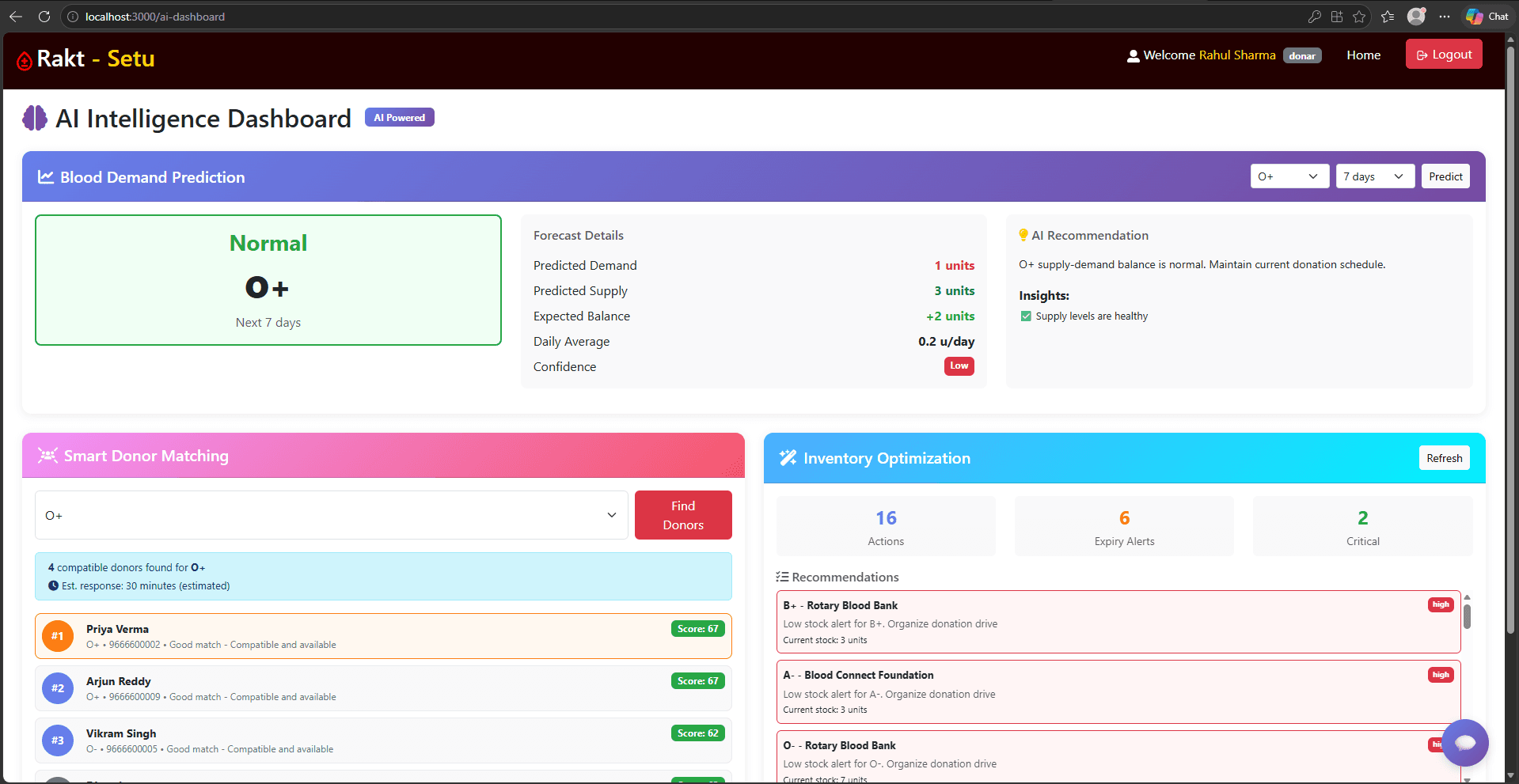Image resolution: width=1519 pixels, height=784 pixels.
Task: Click the #3 rank badge for Vikram Singh
Action: (x=58, y=740)
